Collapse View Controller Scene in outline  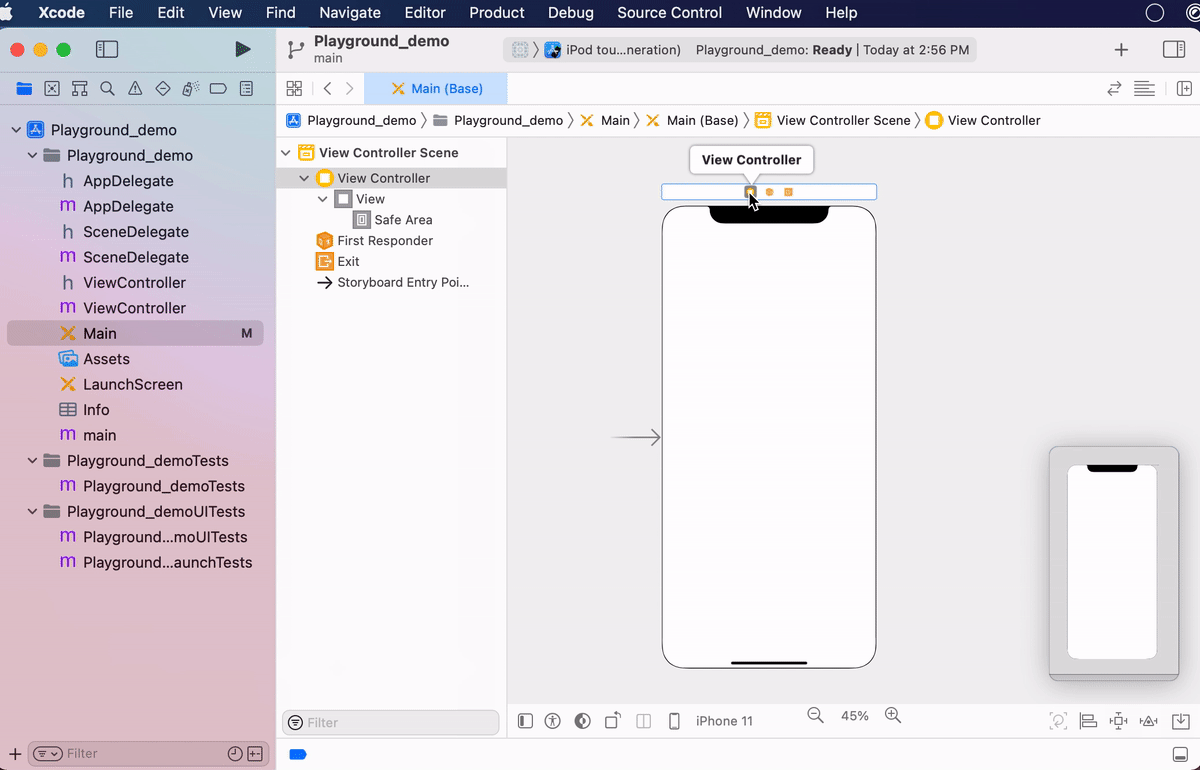(x=286, y=153)
